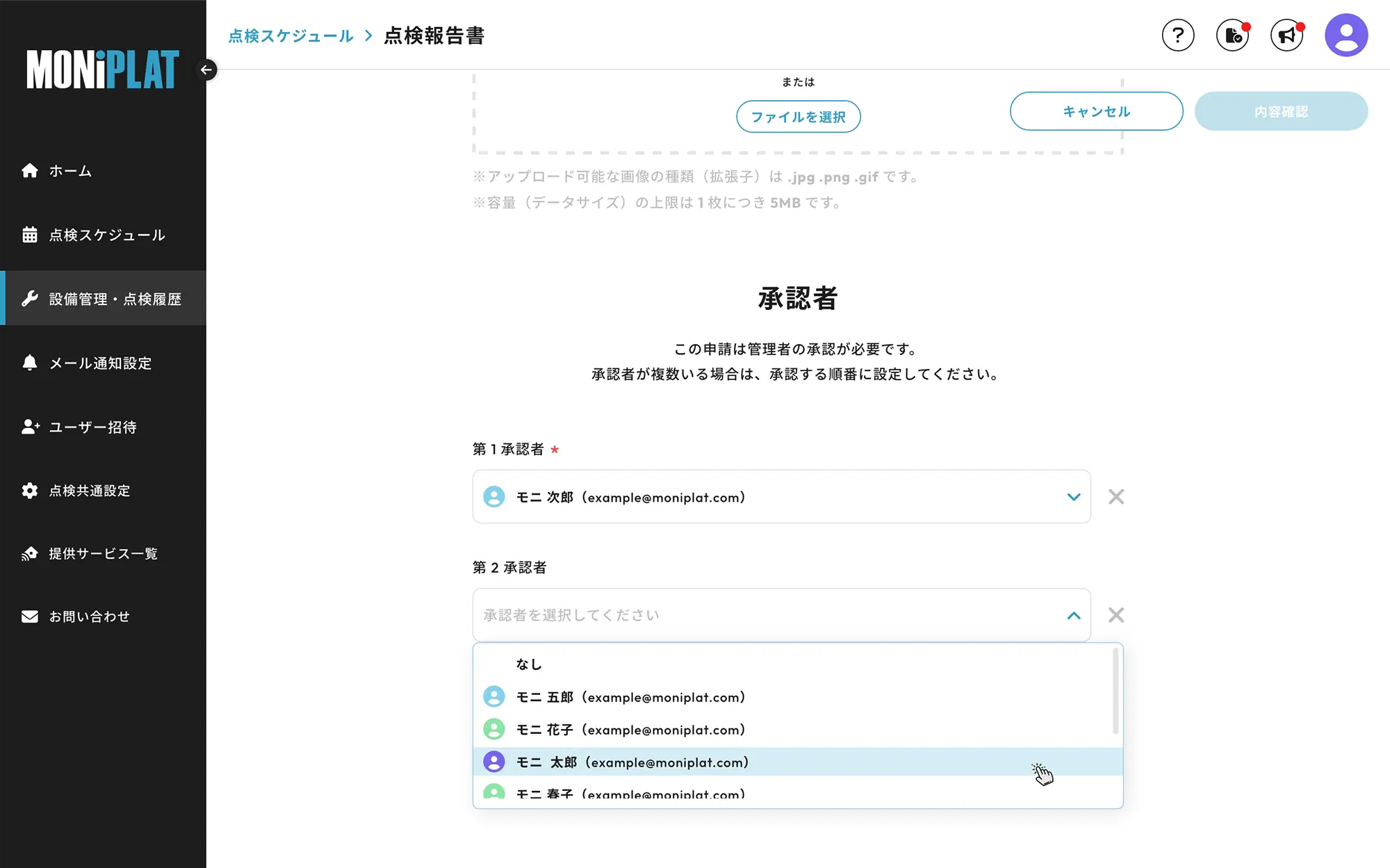Viewport: 1390px width, 868px height.
Task: Click the 承認者を選択してください placeholder field
Action: pyautogui.click(x=781, y=615)
